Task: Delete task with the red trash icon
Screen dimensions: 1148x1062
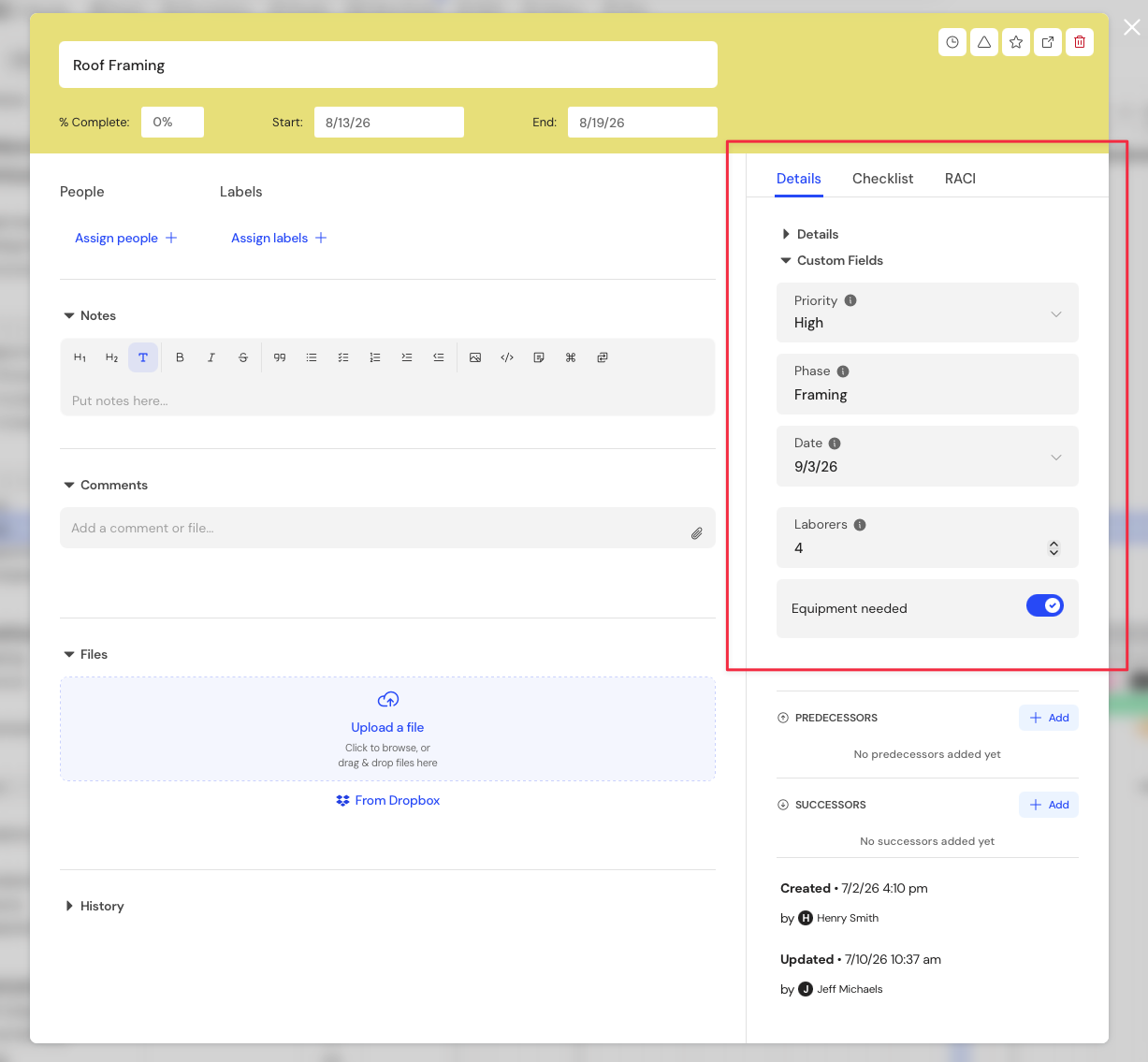Action: pyautogui.click(x=1080, y=42)
